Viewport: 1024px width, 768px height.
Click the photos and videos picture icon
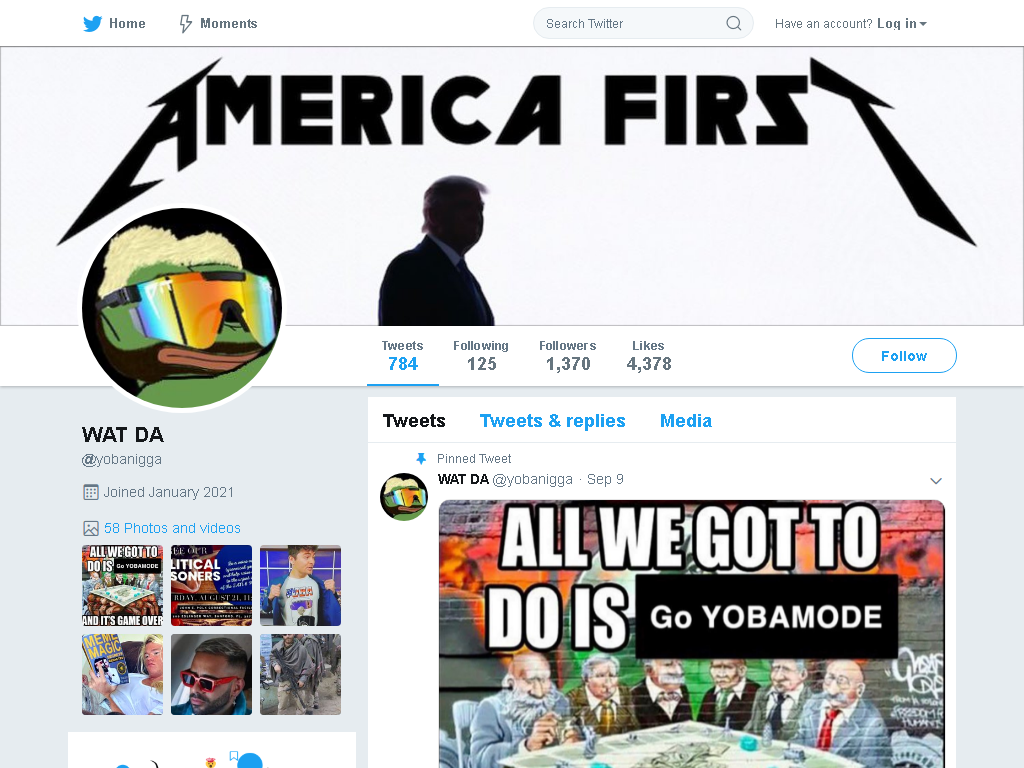(x=91, y=528)
